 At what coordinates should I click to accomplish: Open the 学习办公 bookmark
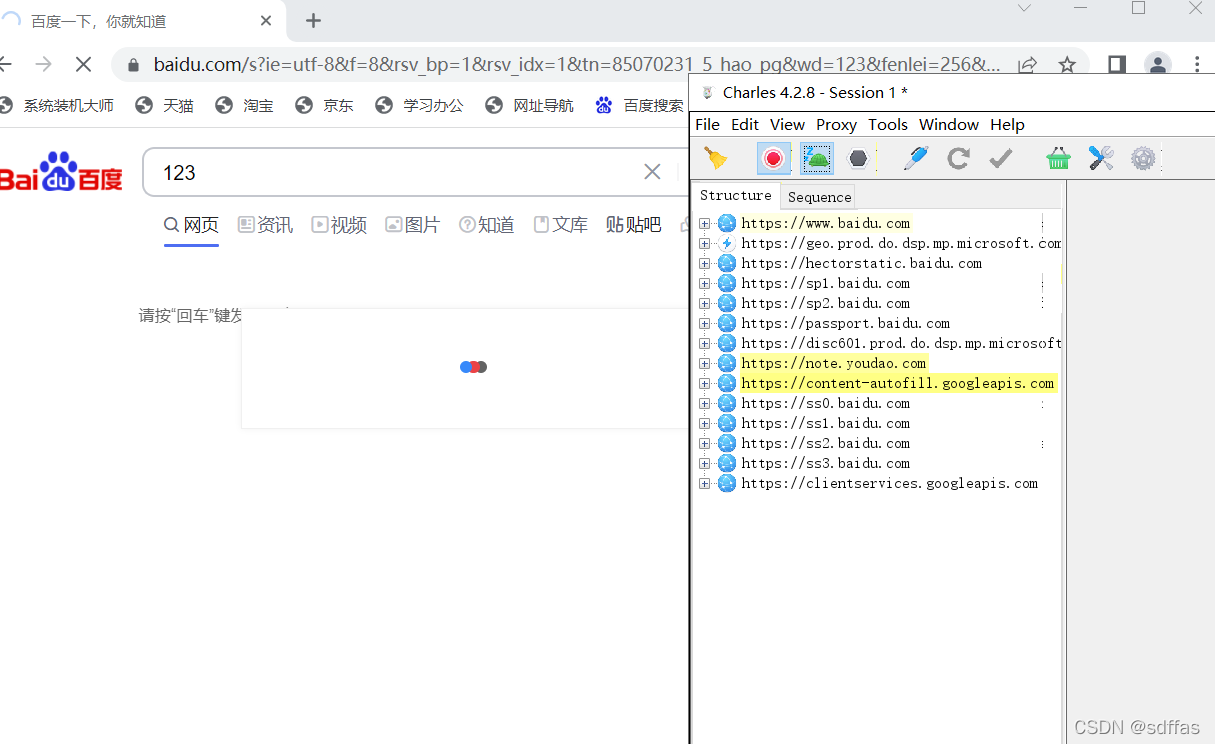pyautogui.click(x=420, y=105)
